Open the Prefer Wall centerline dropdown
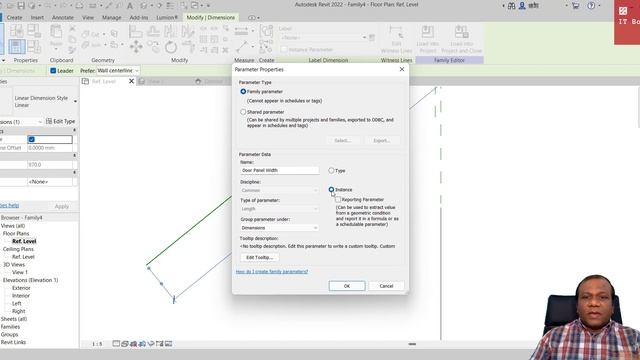 pos(118,71)
